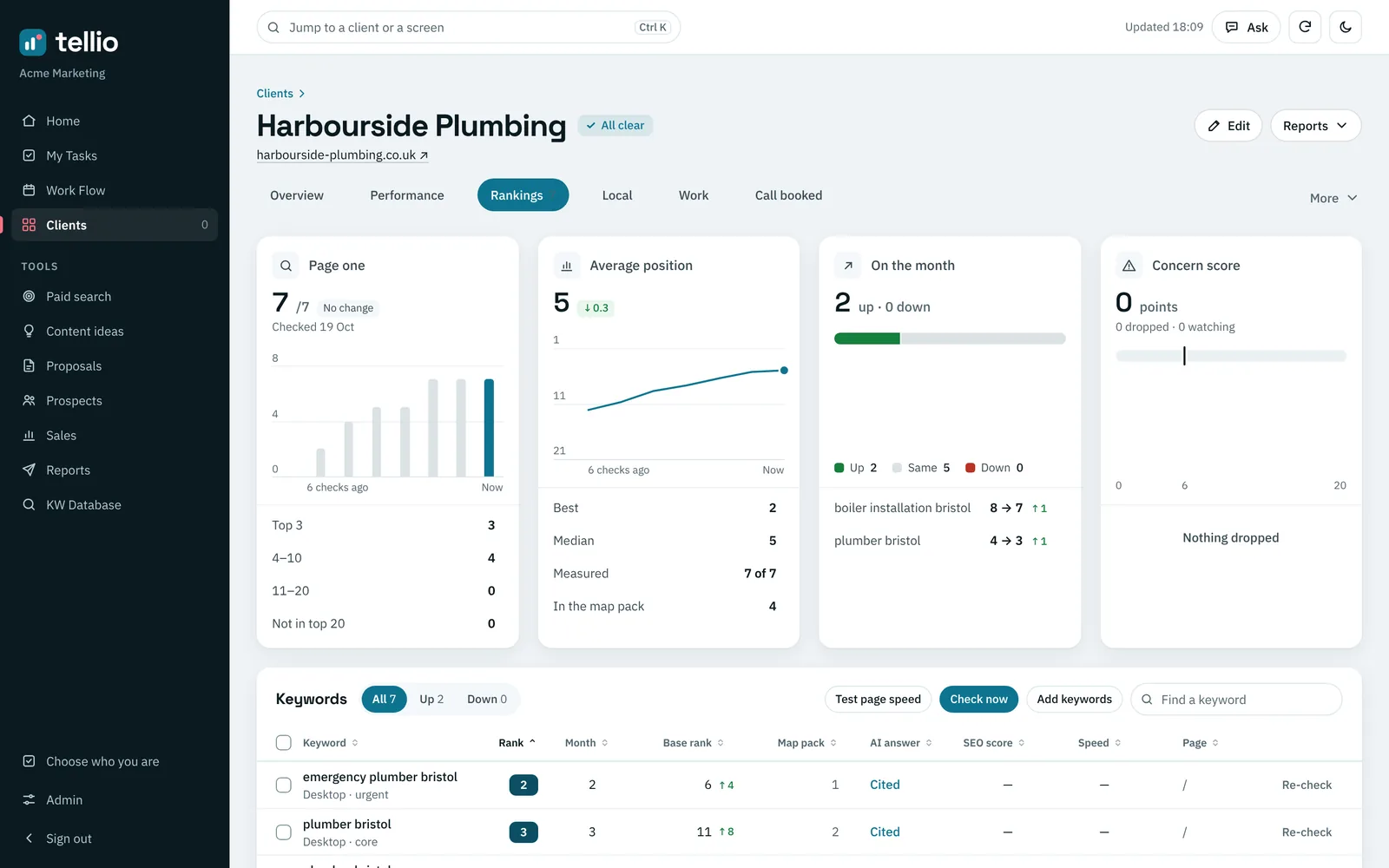Click the Check now button
Viewport: 1389px width, 868px height.
tap(978, 699)
